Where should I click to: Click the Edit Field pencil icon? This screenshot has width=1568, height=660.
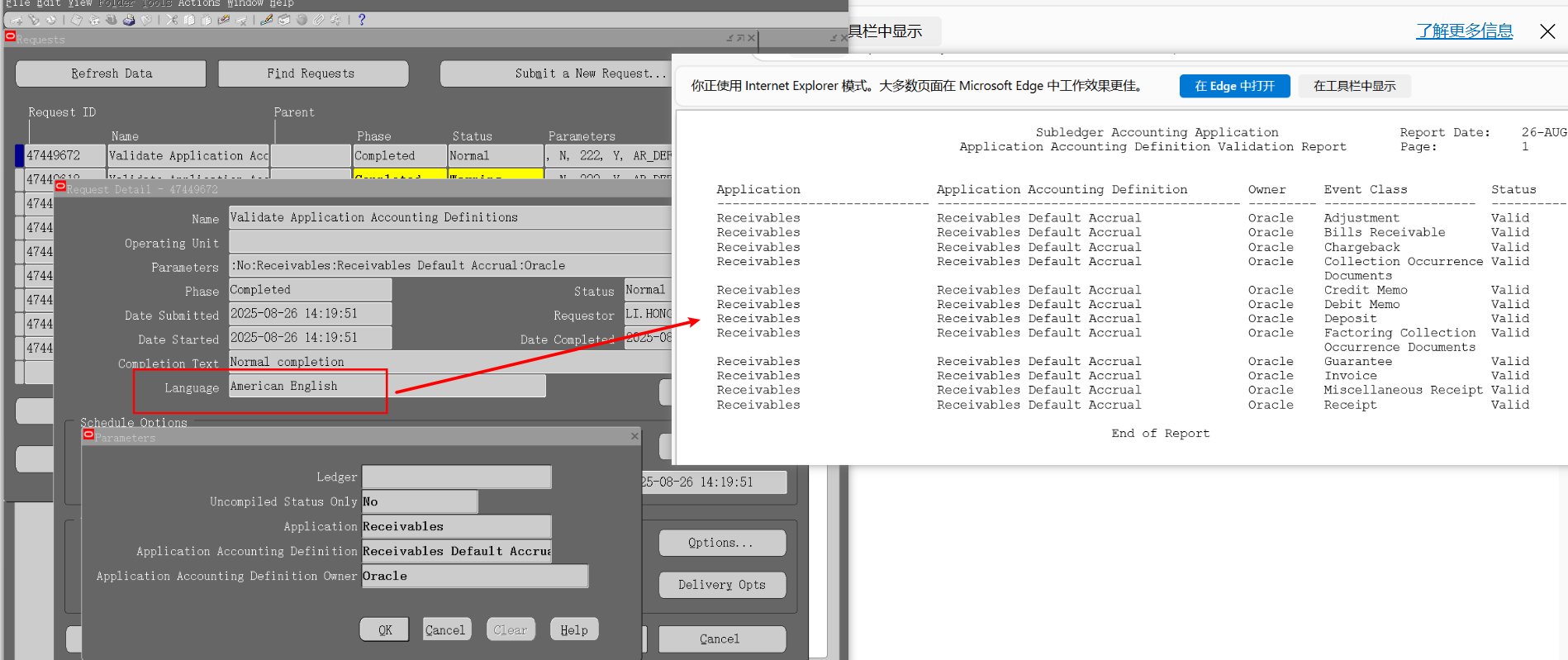(x=266, y=20)
